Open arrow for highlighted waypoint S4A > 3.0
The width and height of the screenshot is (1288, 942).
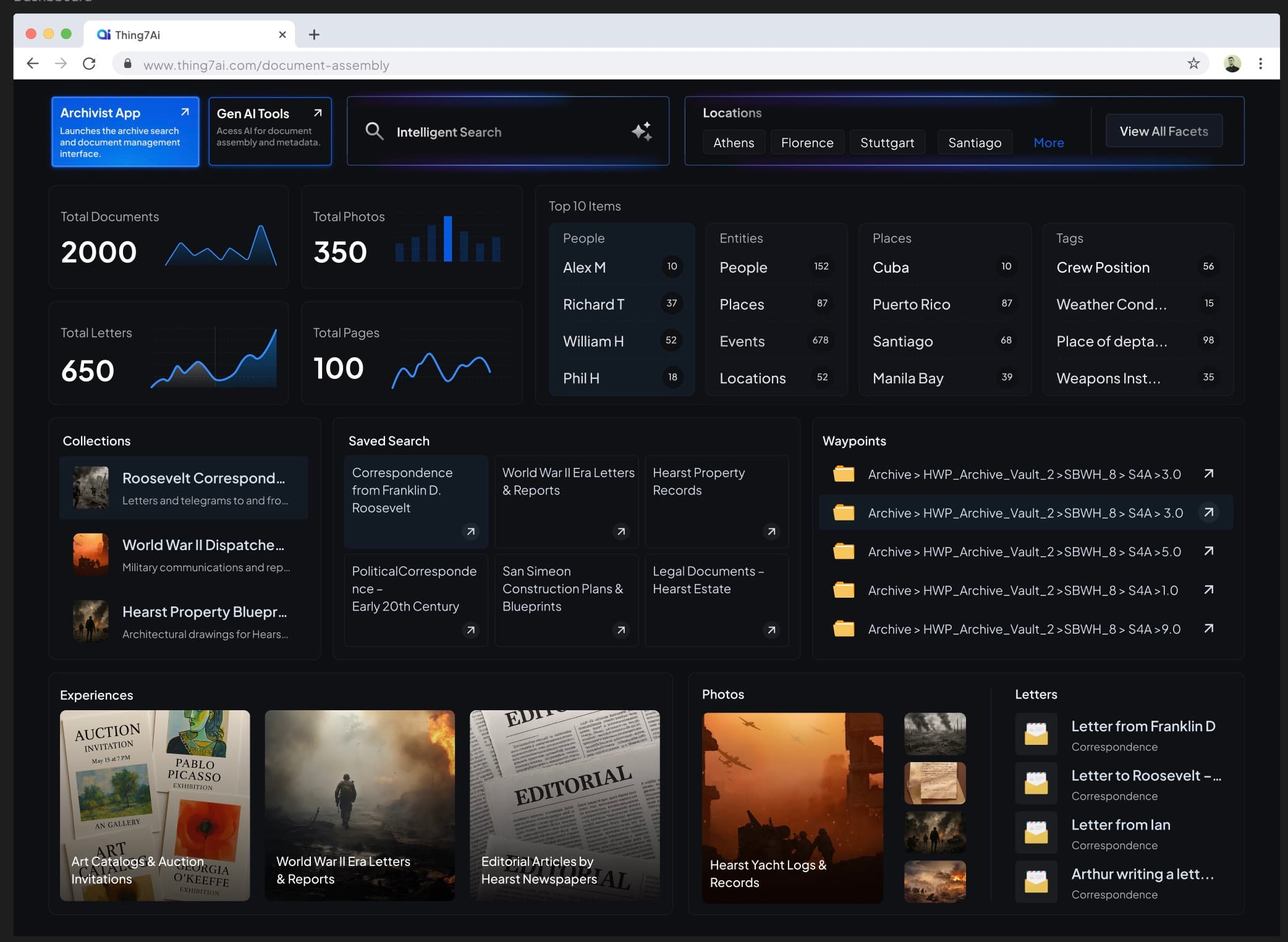1209,512
